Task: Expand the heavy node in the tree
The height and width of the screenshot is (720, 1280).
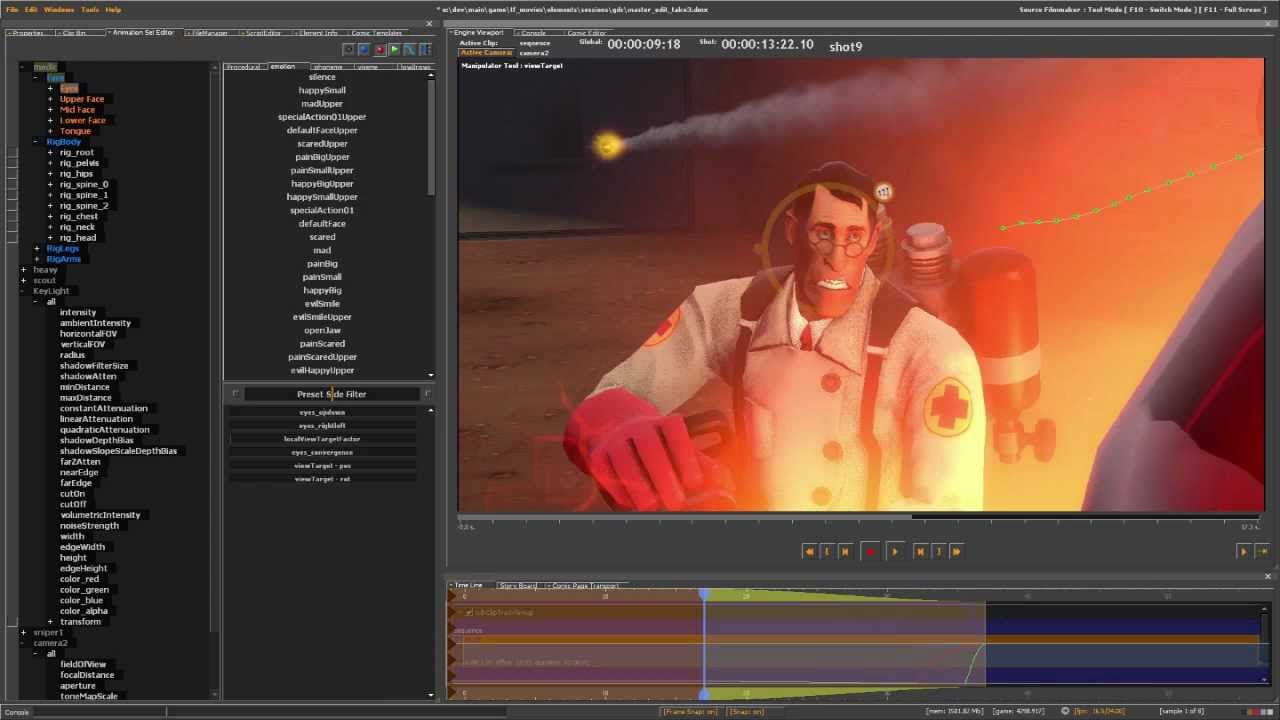Action: 23,270
